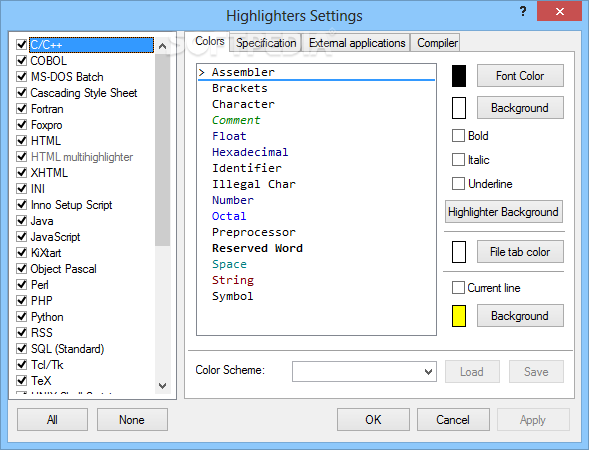Select the Illegal Char element
The image size is (589, 450).
(254, 184)
